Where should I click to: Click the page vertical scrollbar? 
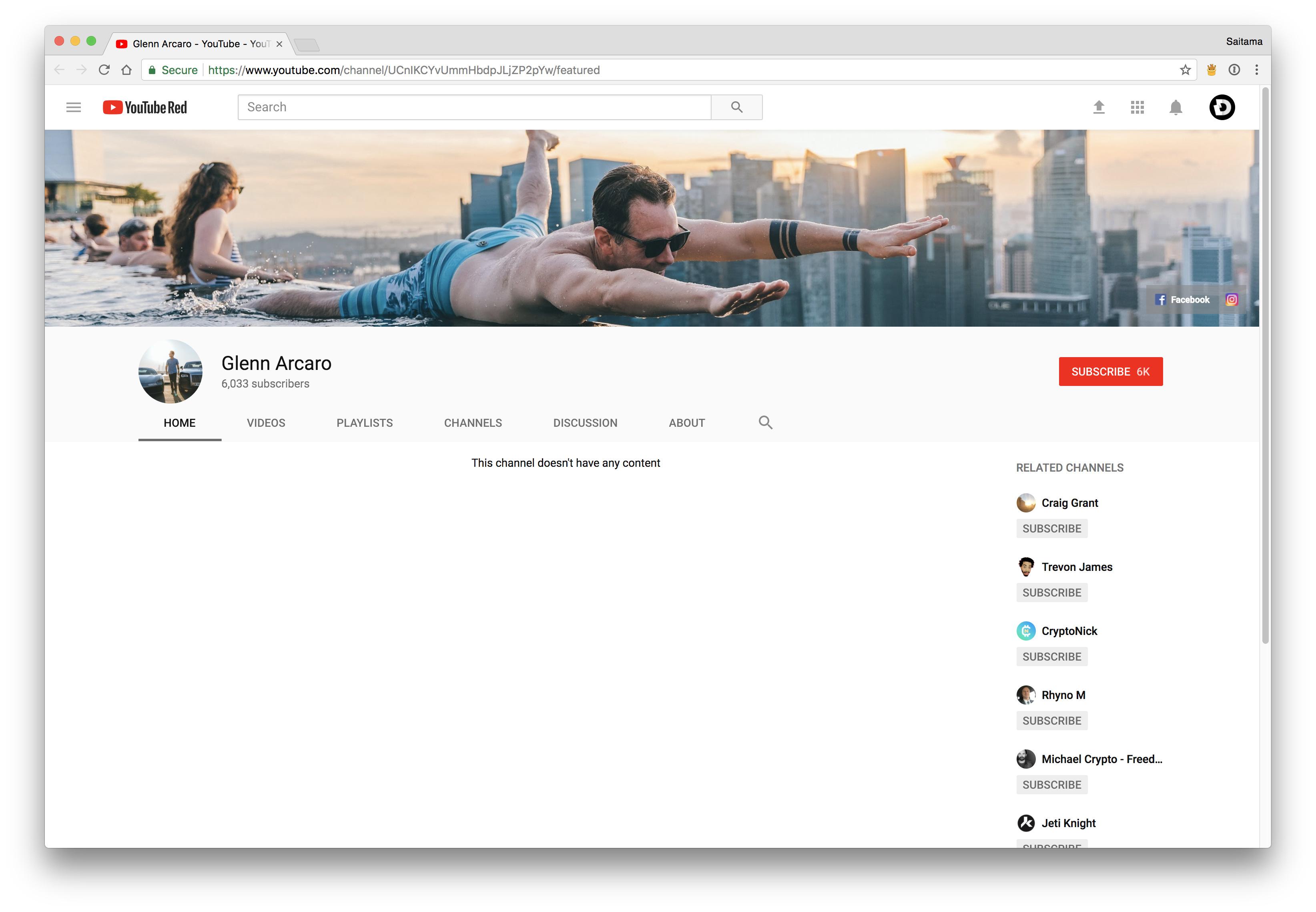click(x=1265, y=366)
